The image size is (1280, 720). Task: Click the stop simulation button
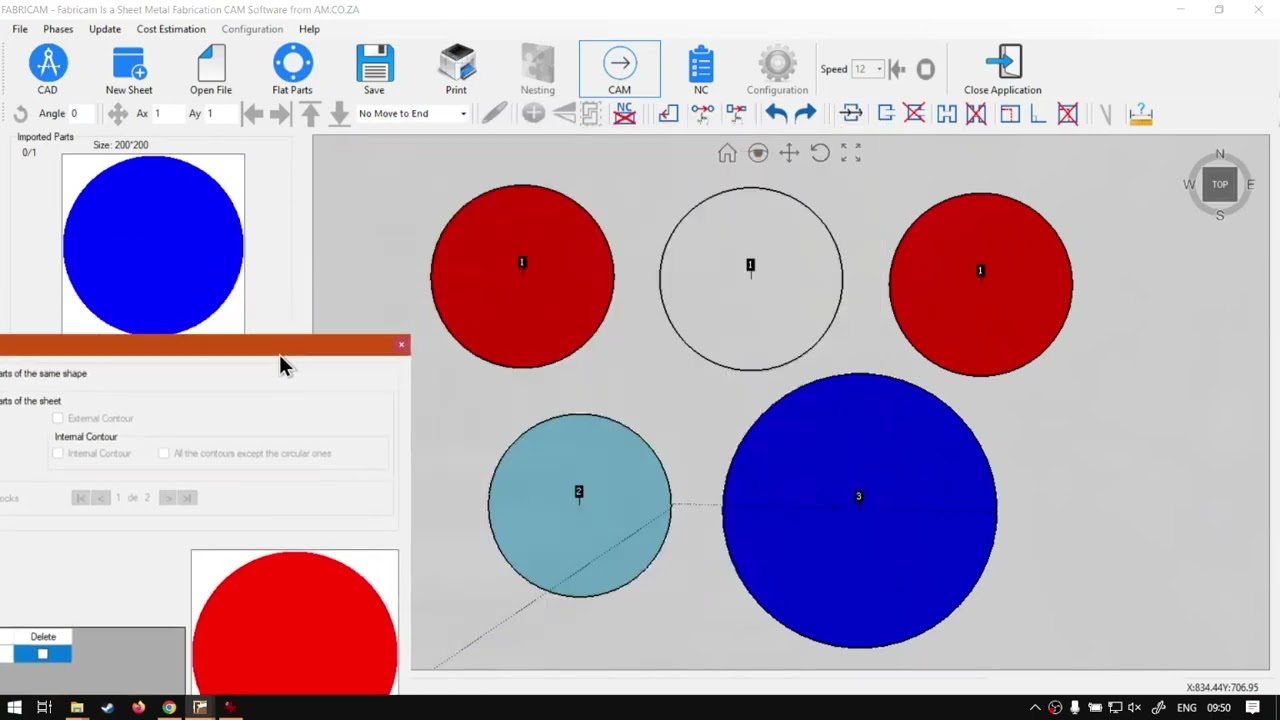click(x=926, y=69)
